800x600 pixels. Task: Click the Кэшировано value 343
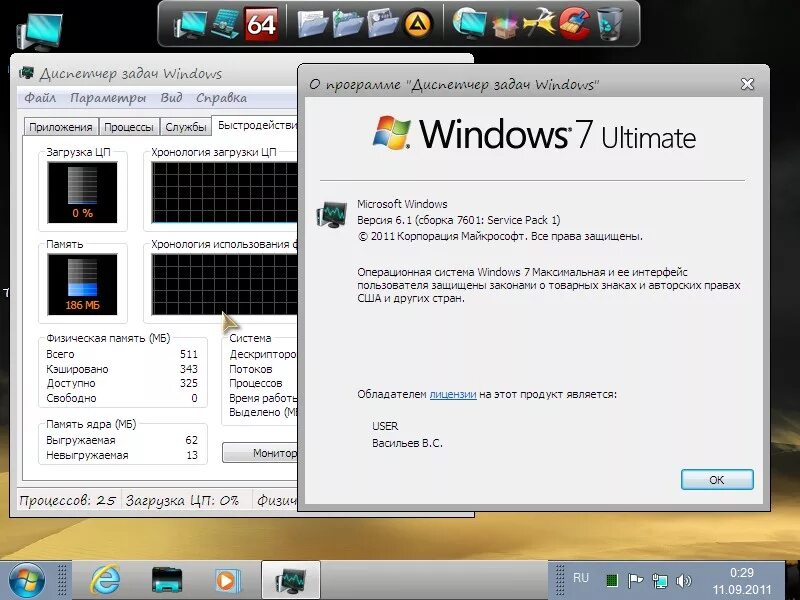coord(189,369)
